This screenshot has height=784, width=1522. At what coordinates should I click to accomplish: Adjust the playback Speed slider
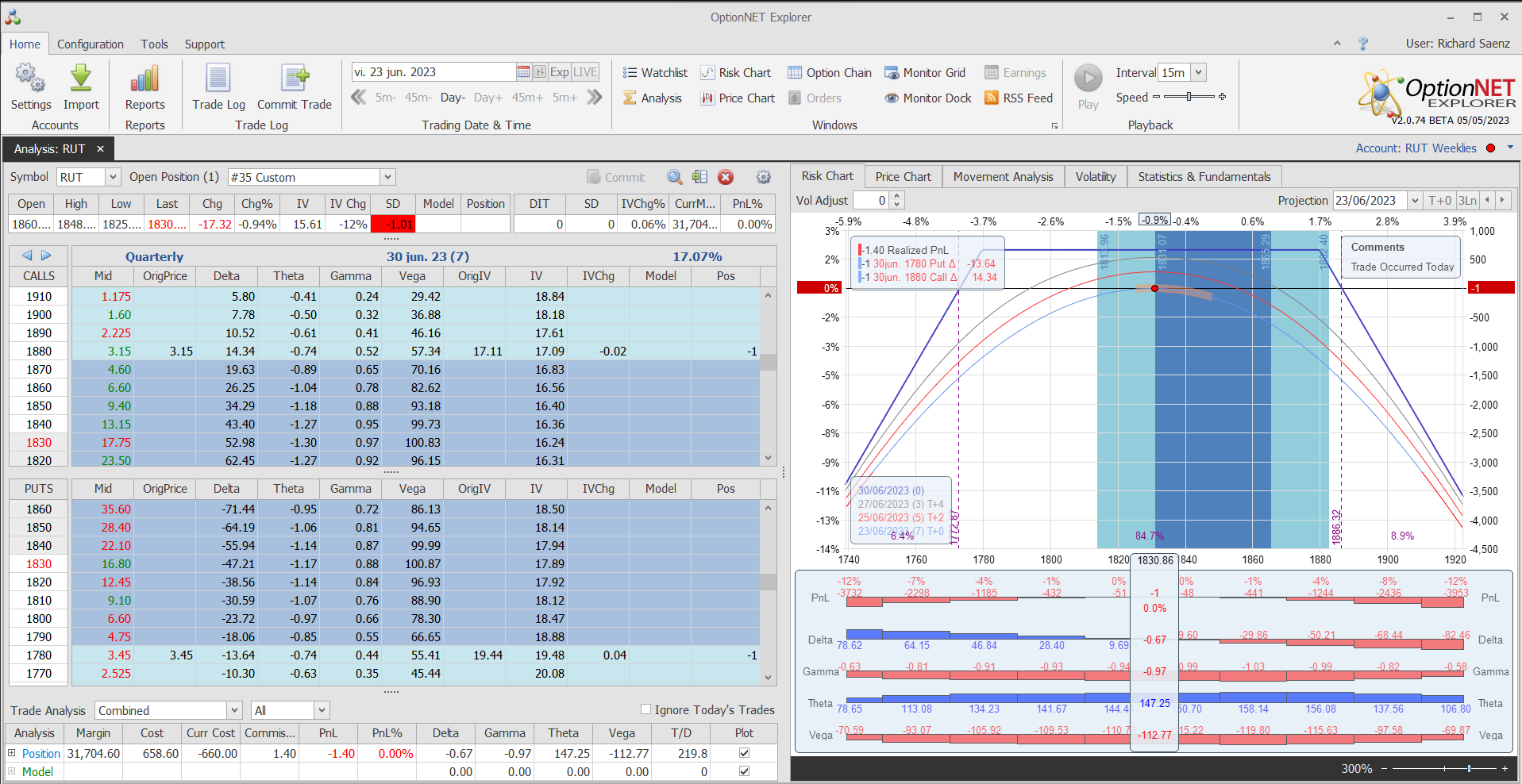pyautogui.click(x=1189, y=97)
